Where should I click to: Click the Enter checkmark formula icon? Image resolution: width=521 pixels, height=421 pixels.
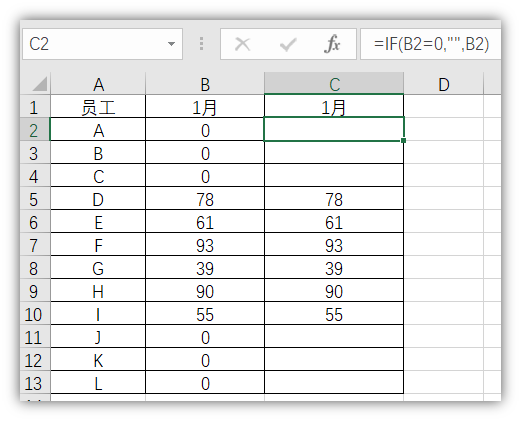coord(288,44)
